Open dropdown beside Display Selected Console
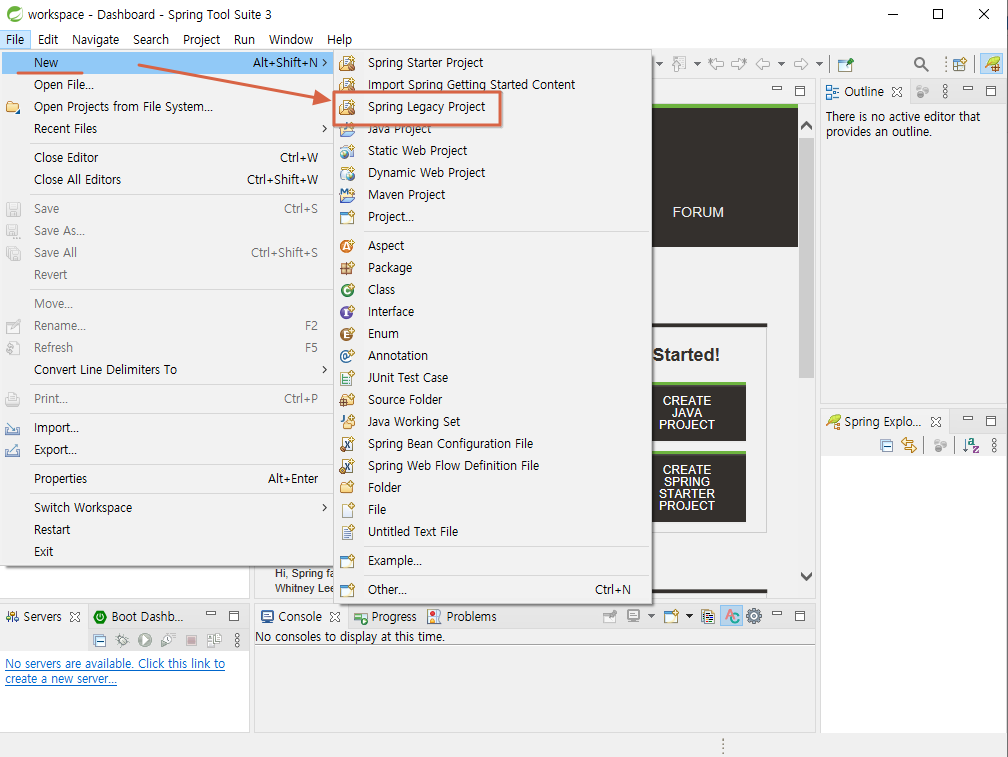 tap(651, 616)
